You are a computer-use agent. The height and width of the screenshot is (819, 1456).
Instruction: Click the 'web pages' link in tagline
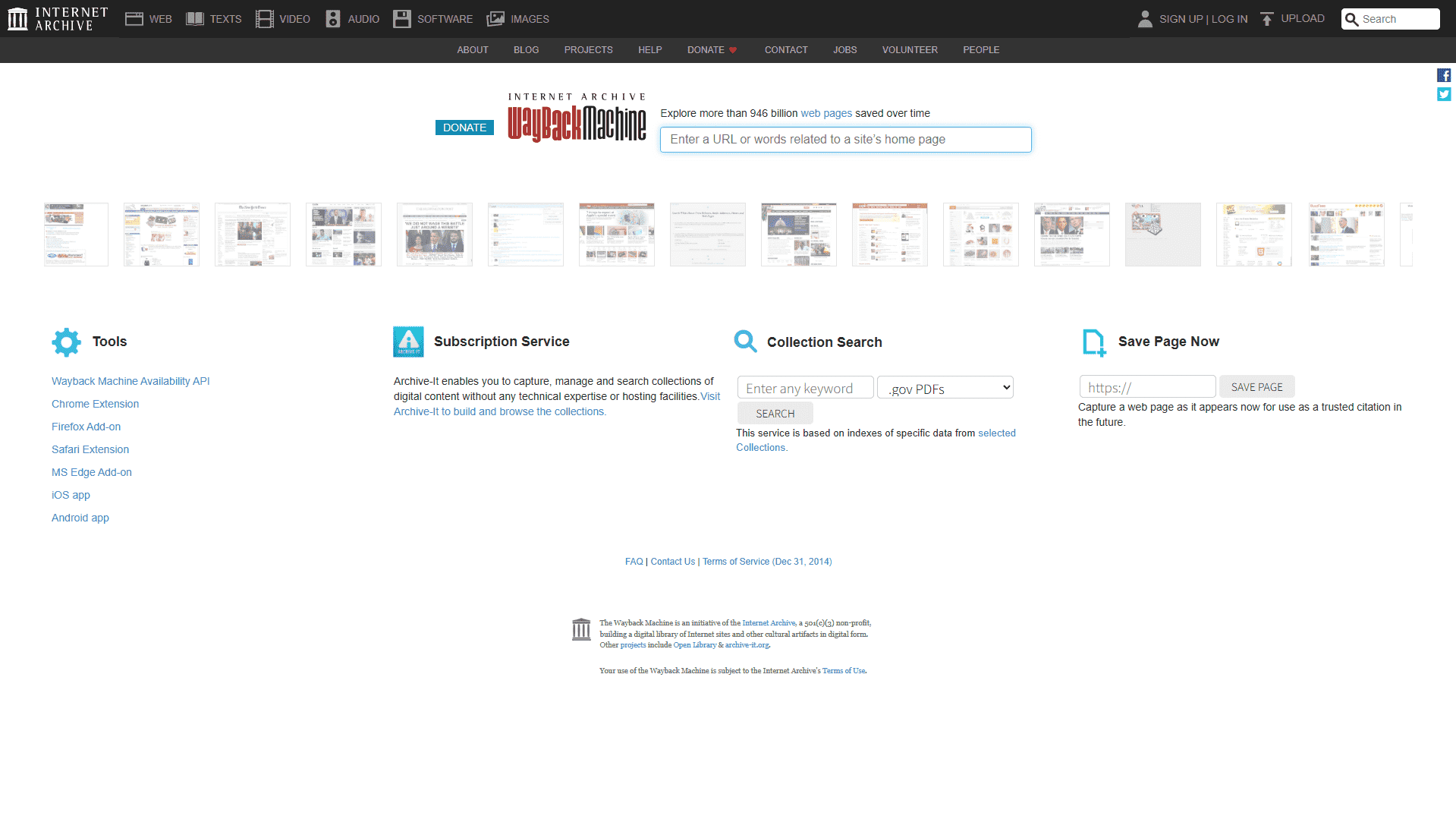click(826, 113)
